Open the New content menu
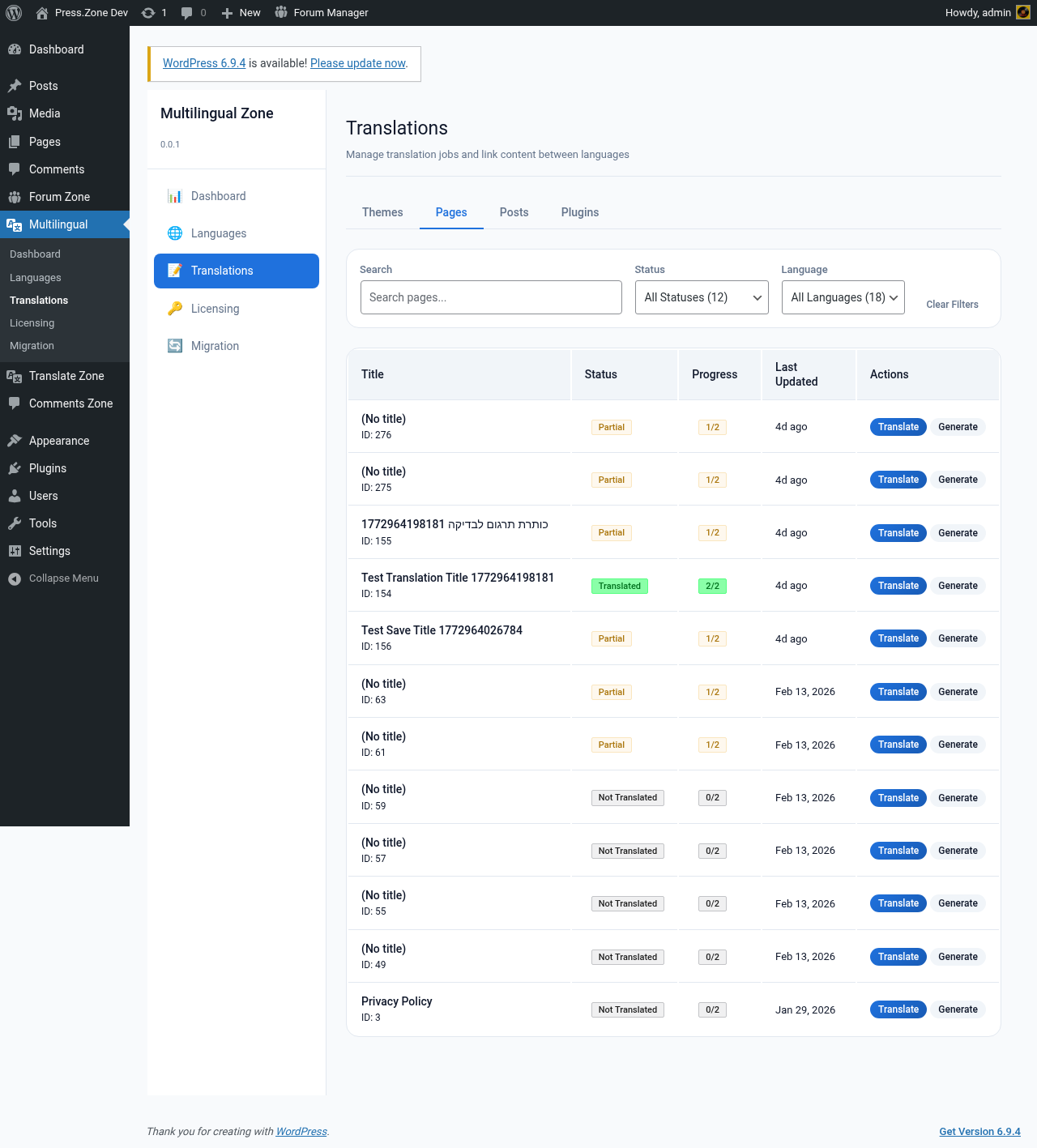This screenshot has height=1148, width=1037. (x=241, y=13)
